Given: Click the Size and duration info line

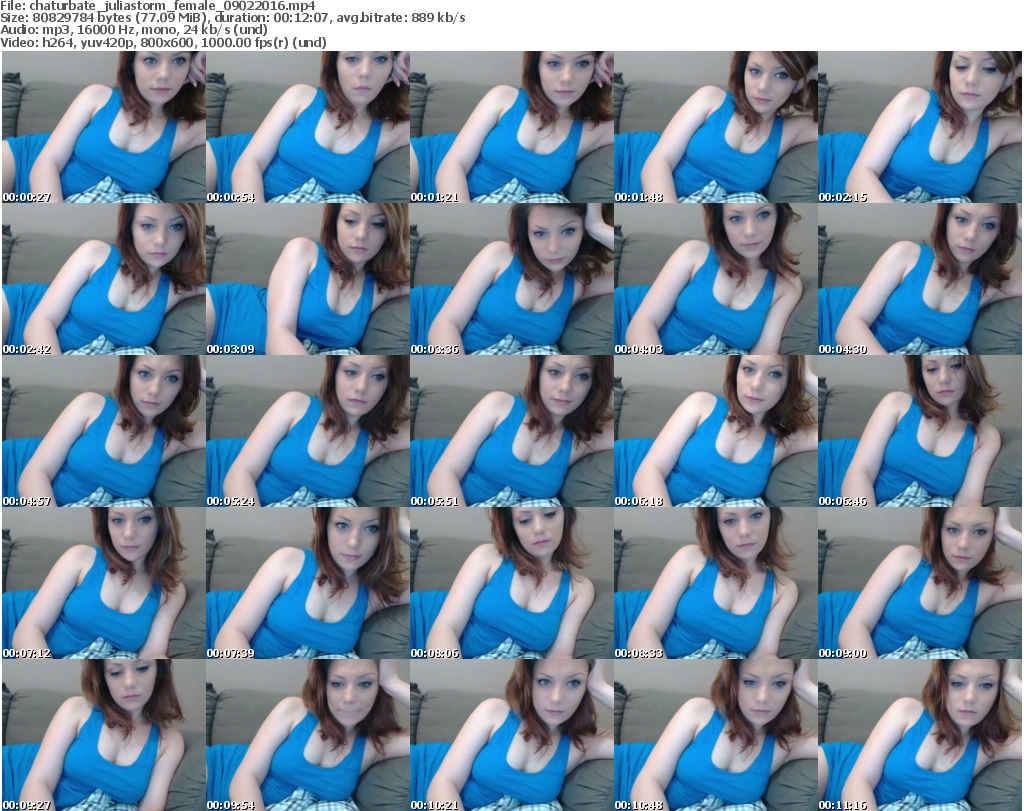Looking at the screenshot, I should tap(232, 18).
